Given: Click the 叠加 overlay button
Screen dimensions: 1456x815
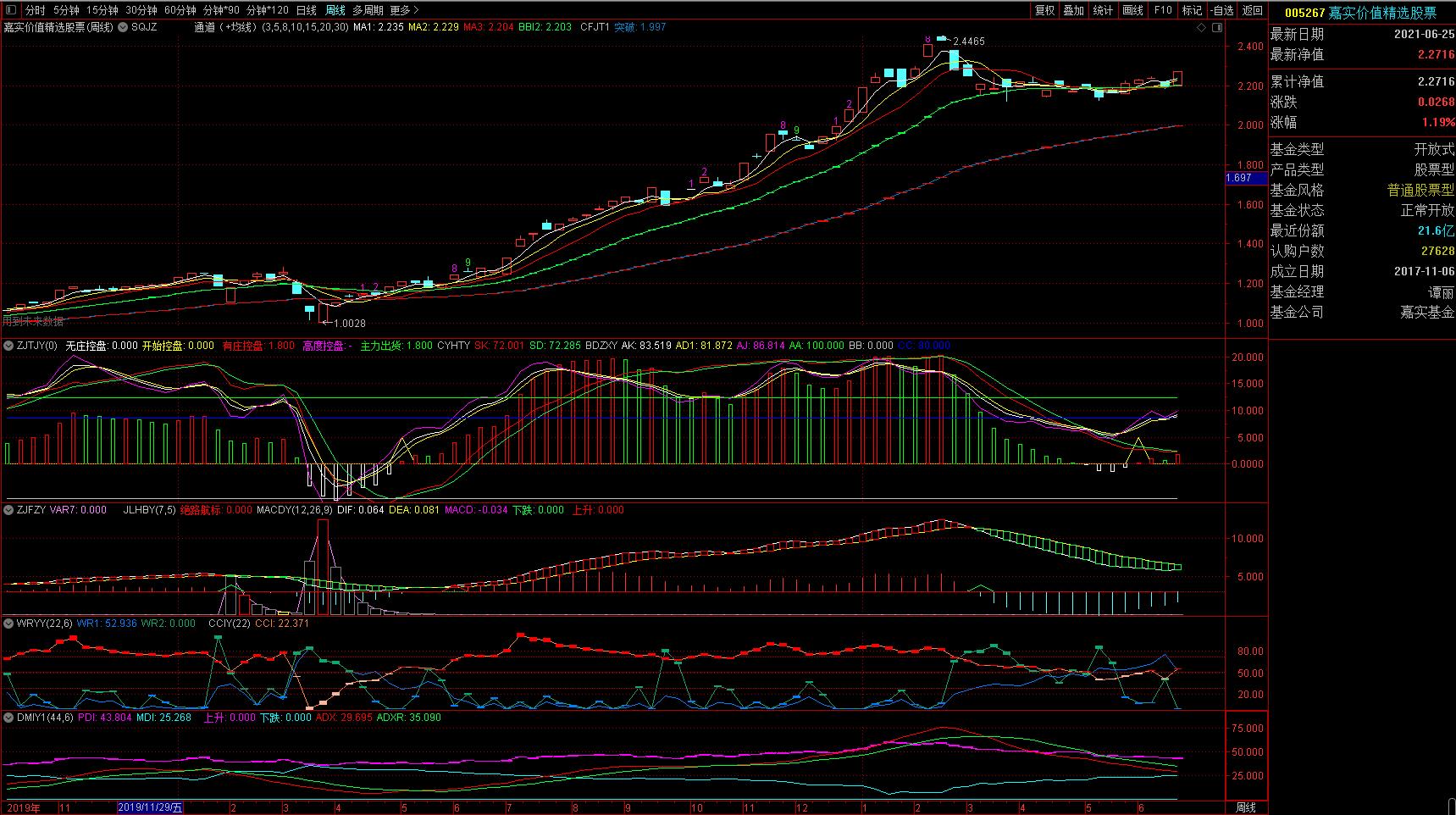Looking at the screenshot, I should pos(1074,10).
